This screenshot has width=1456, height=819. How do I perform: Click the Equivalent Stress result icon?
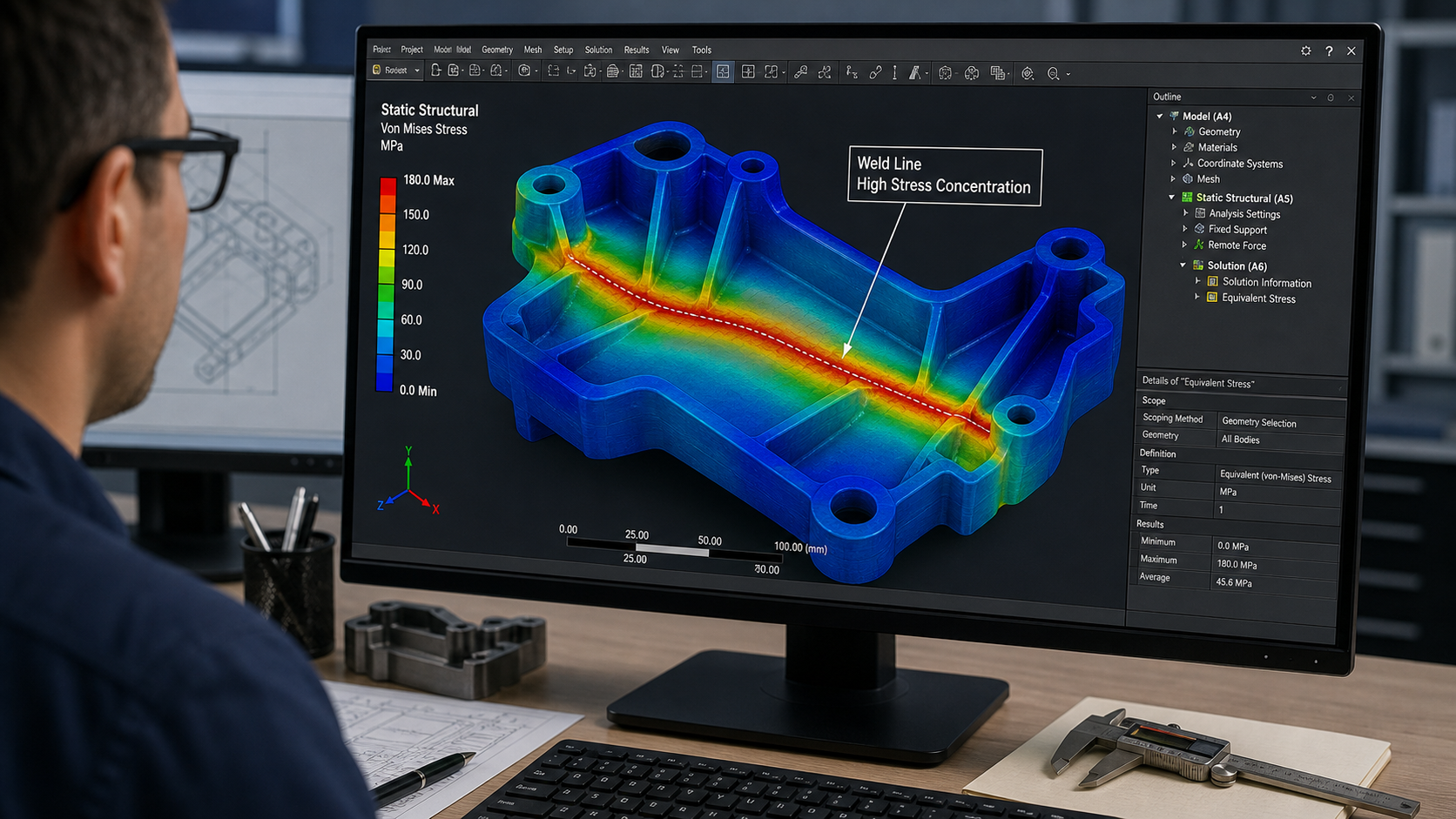click(x=1212, y=298)
